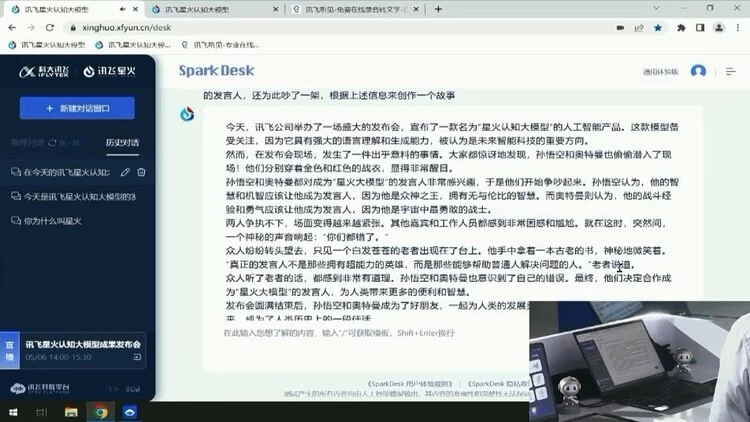Viewport: 750px width, 422px height.
Task: Open the user avatar in Spark Desk header
Action: pos(698,71)
